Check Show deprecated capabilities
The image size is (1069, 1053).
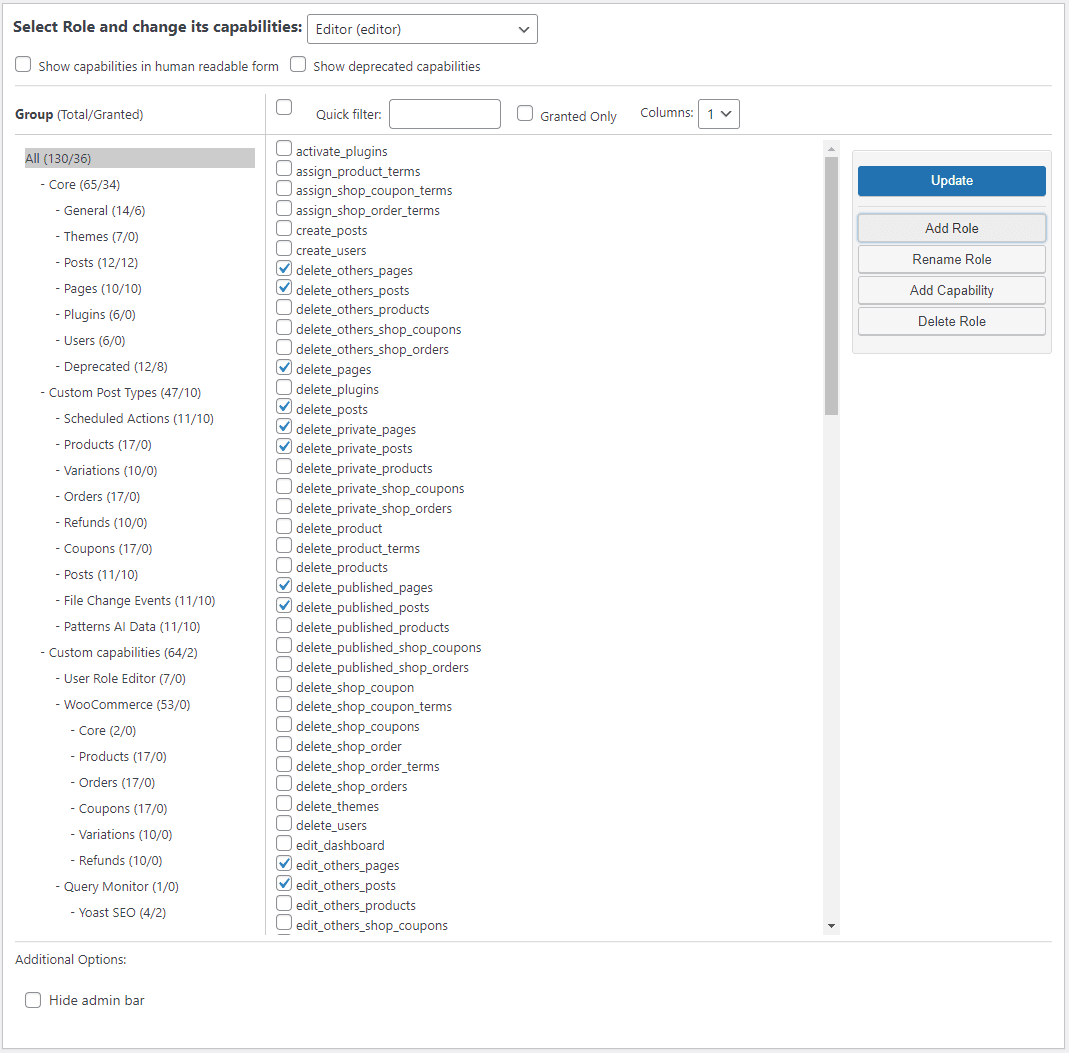[298, 64]
